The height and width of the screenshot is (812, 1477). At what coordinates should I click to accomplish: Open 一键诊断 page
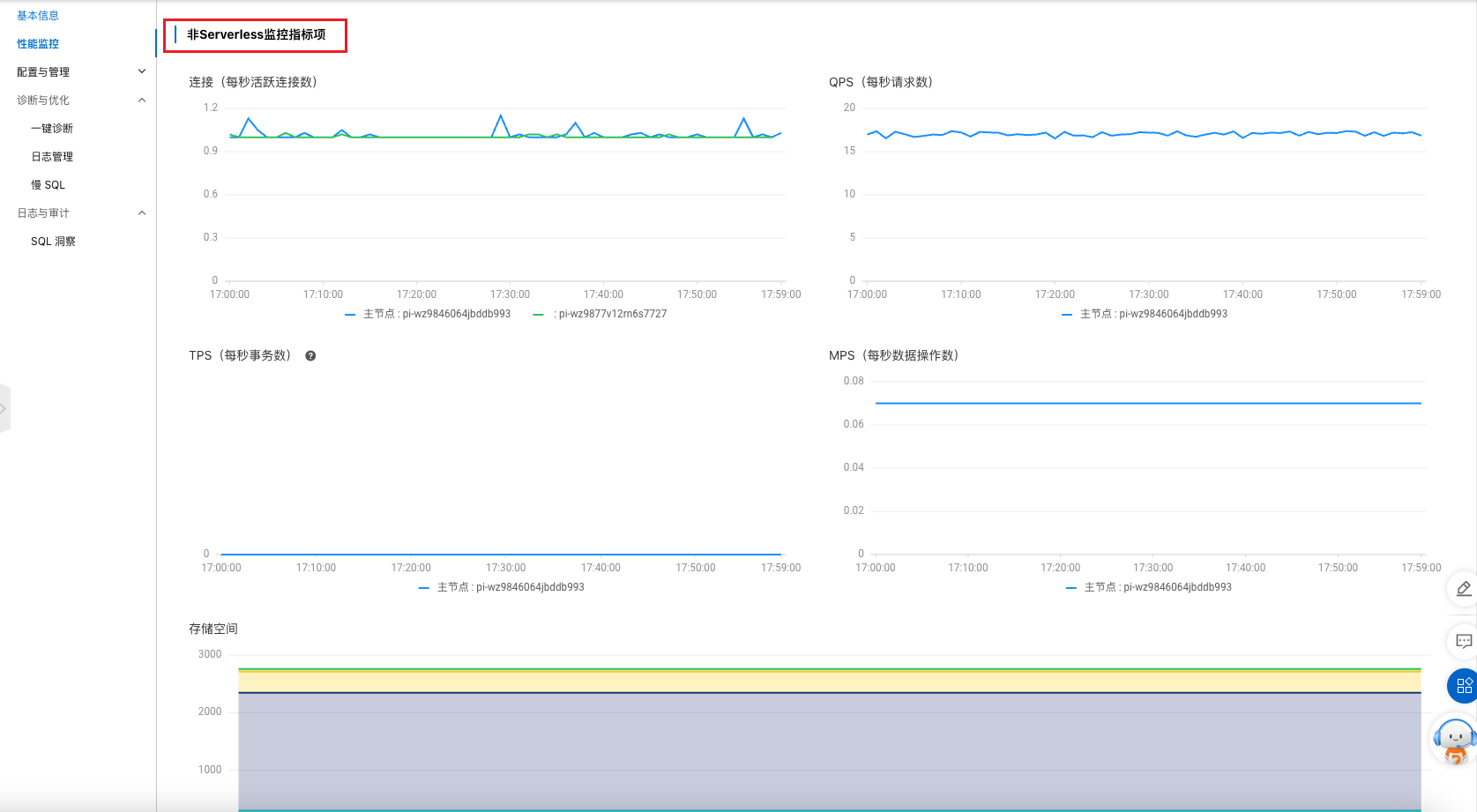coord(52,129)
